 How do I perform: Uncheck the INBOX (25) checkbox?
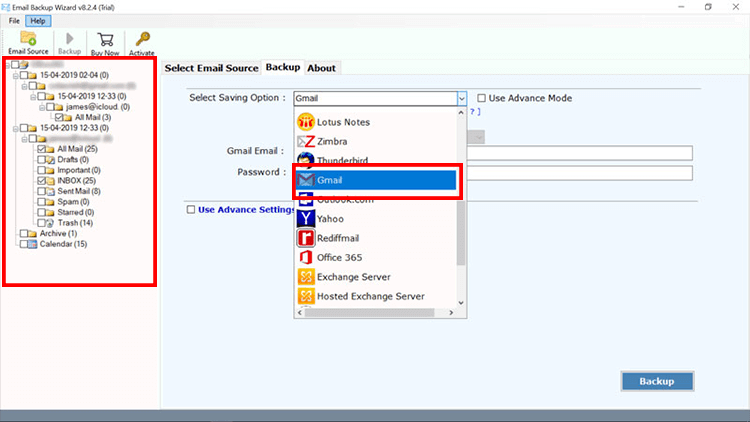(42, 181)
